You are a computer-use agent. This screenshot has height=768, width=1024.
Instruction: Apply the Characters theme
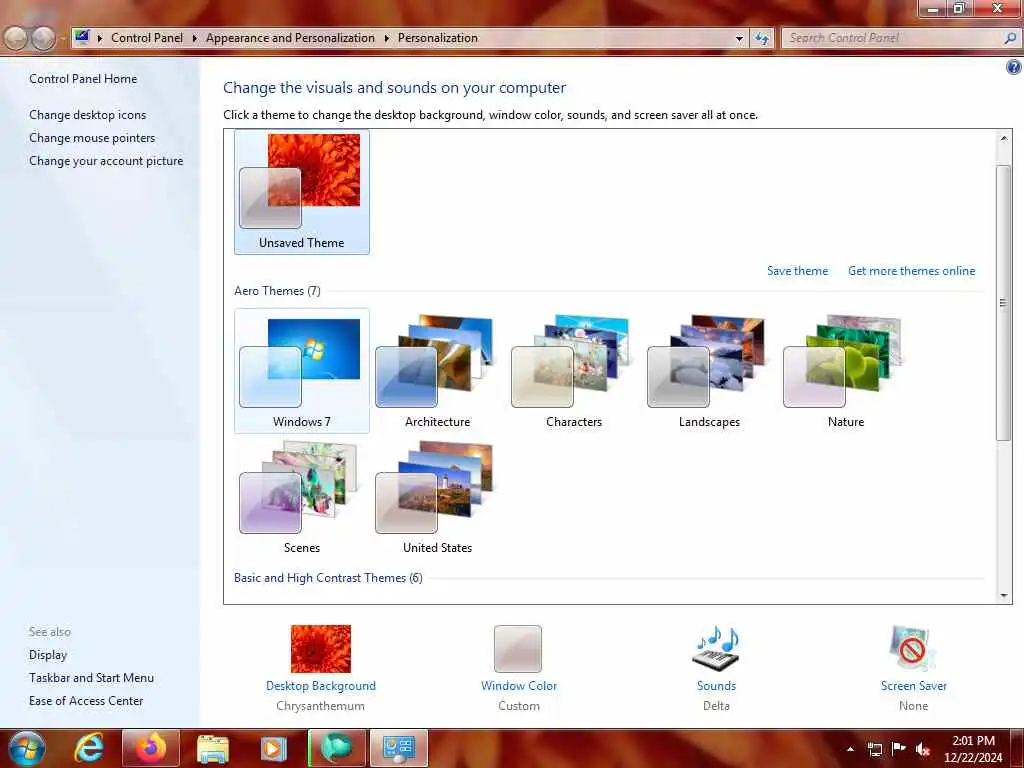click(x=573, y=371)
